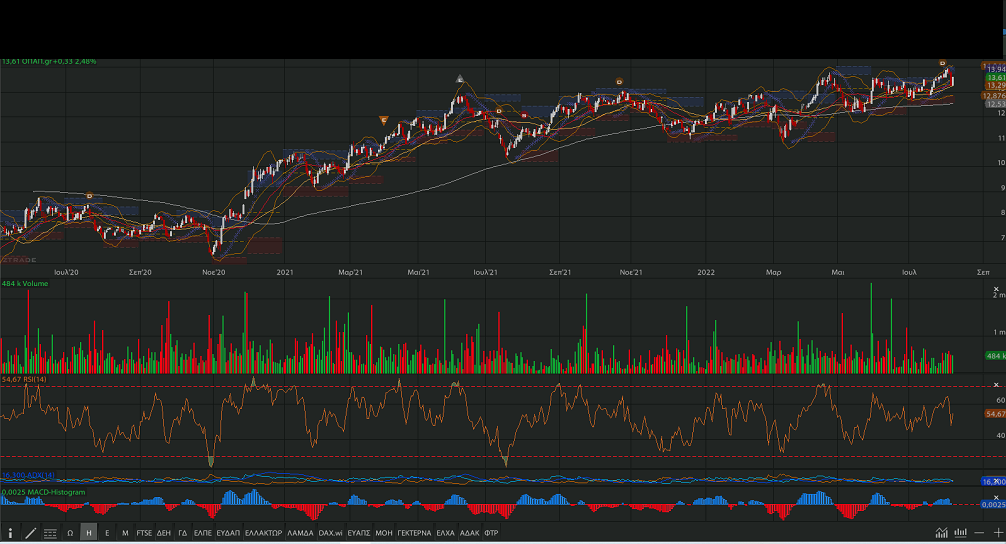Open the ΕΛΧΑ symbol tab

pyautogui.click(x=445, y=532)
